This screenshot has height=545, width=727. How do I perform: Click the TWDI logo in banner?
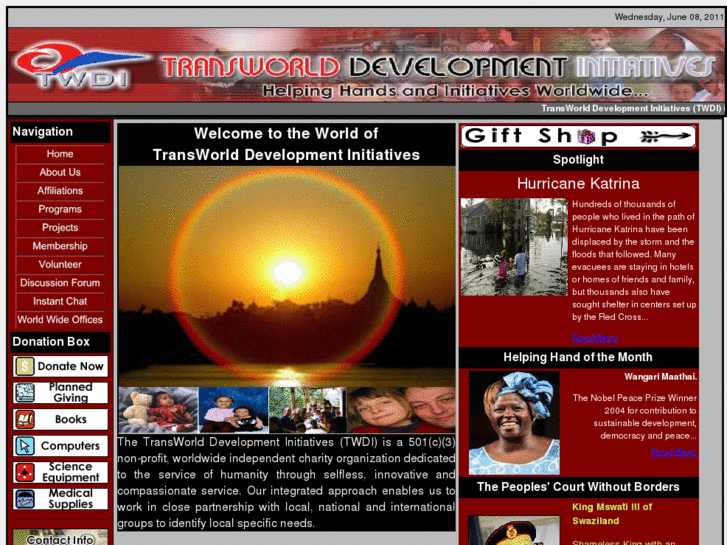pyautogui.click(x=79, y=66)
